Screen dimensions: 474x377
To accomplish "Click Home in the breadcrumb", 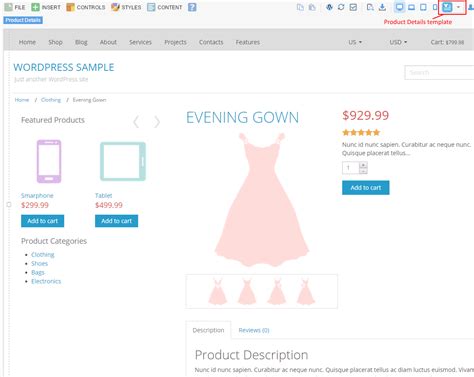I will click(22, 100).
